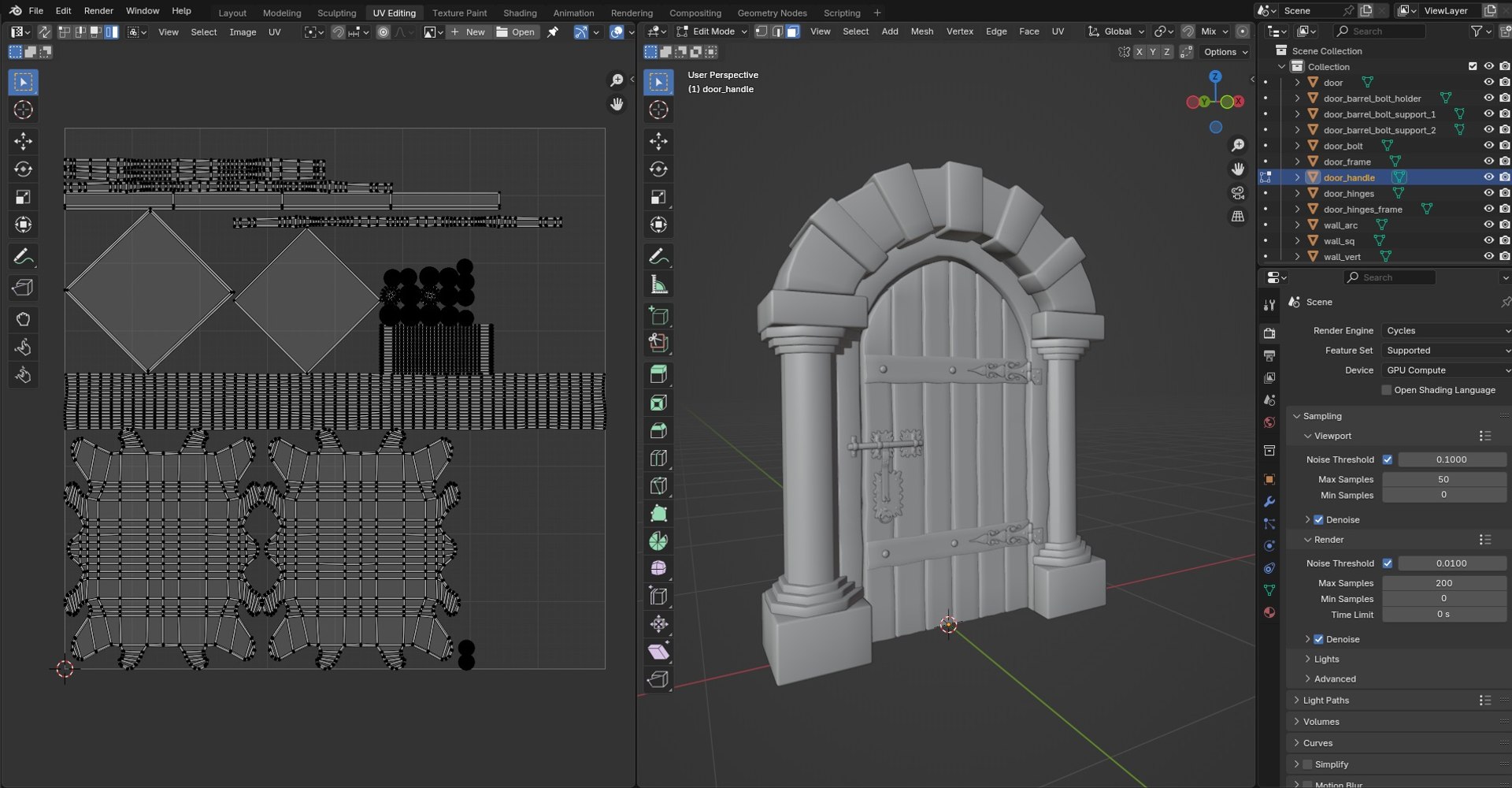
Task: Toggle Simplify checkbox
Action: click(x=1307, y=764)
